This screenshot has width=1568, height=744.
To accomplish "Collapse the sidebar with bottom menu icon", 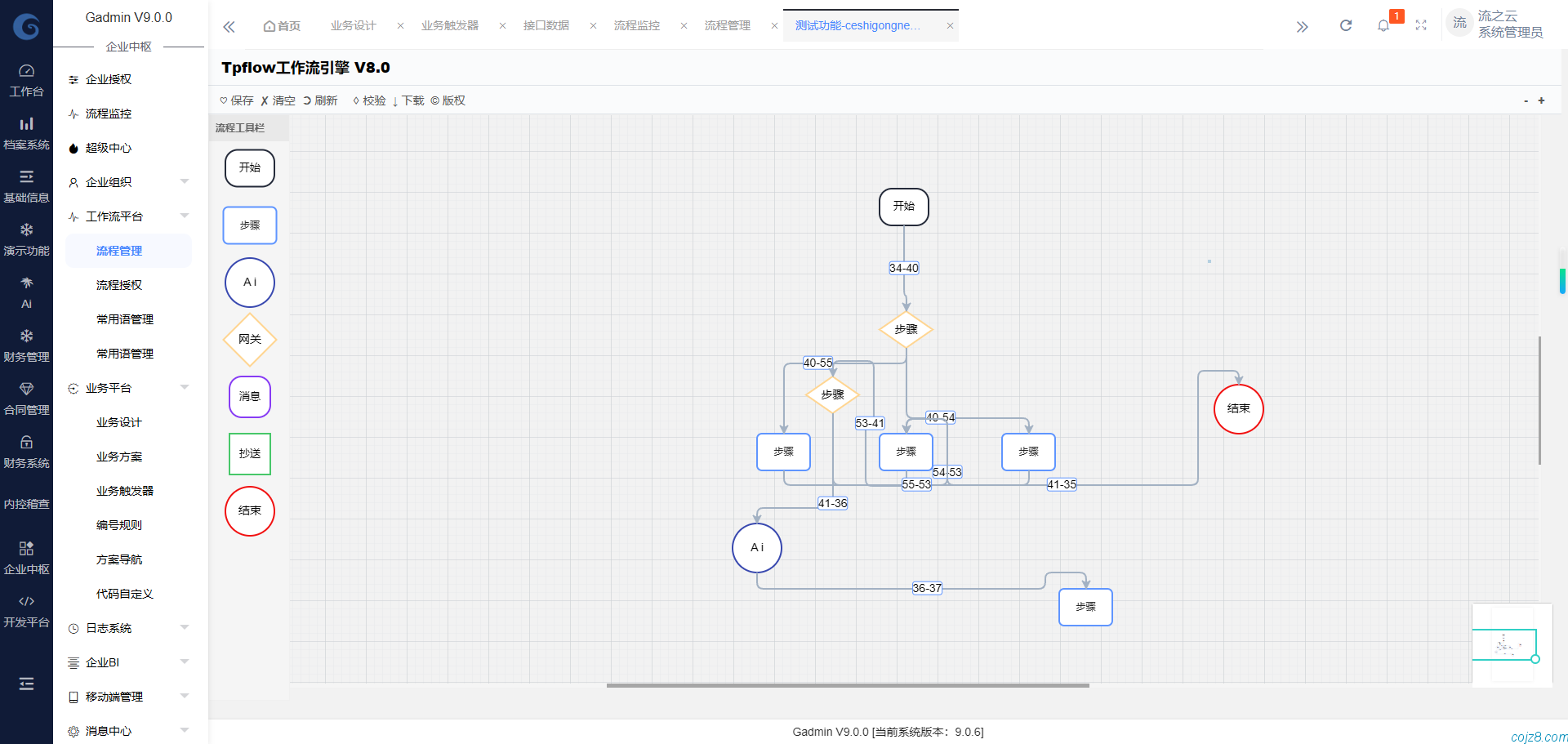I will click(x=26, y=684).
